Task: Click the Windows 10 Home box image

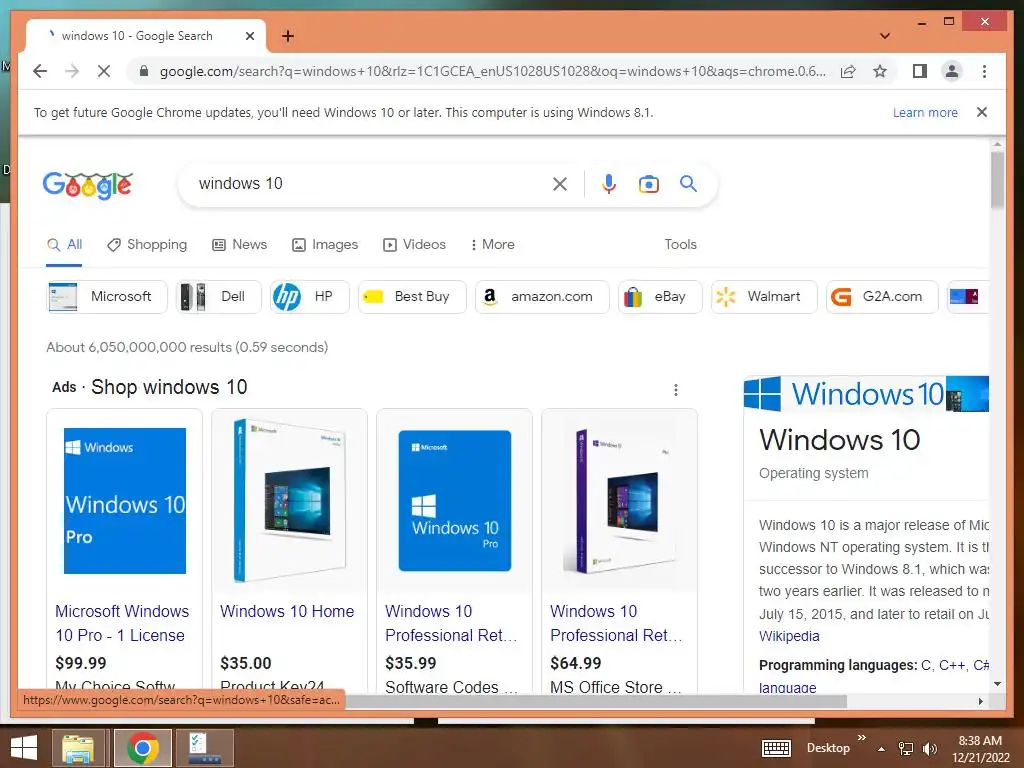Action: point(289,501)
